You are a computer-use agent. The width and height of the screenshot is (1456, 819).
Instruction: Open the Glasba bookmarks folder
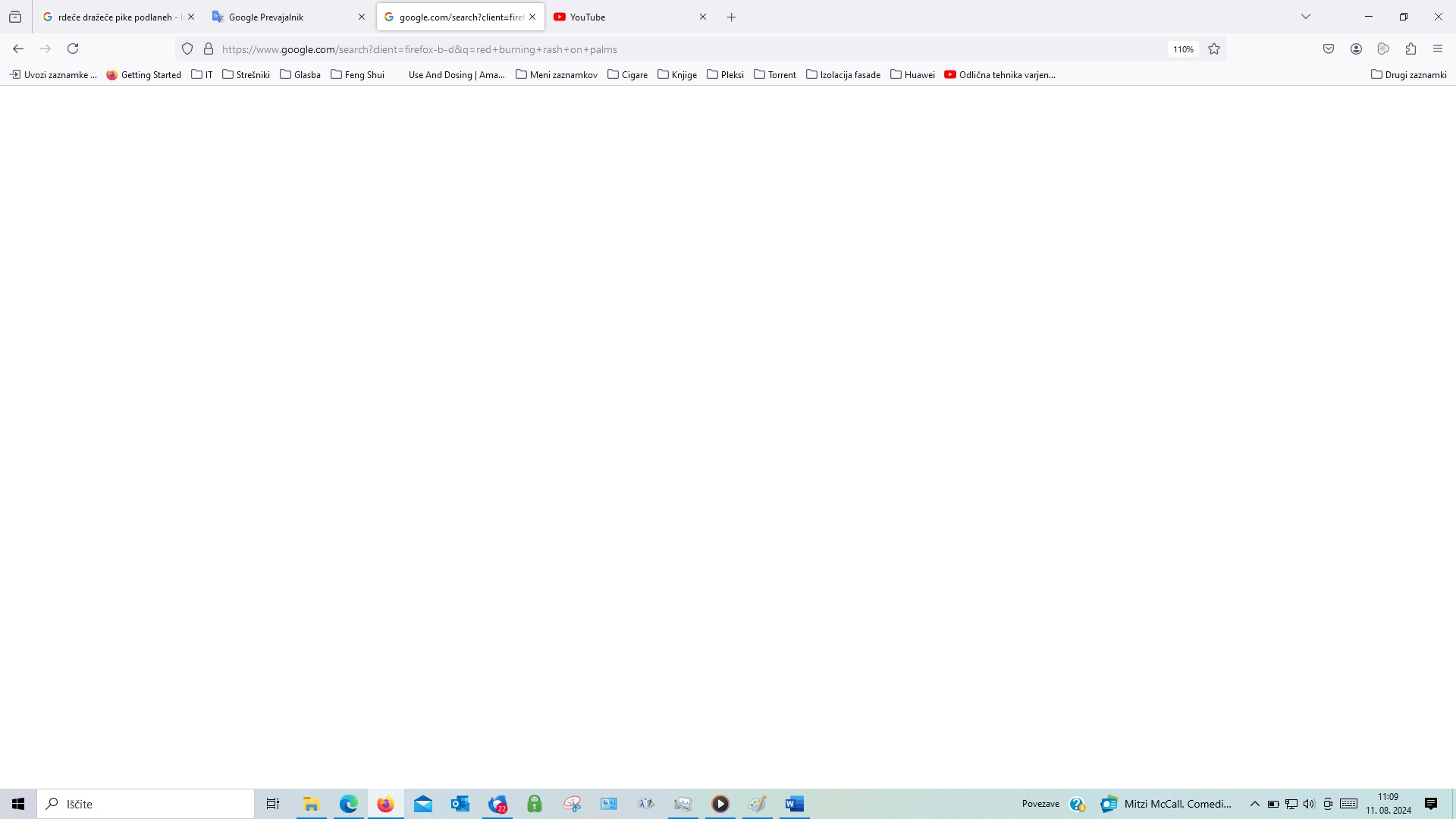click(x=300, y=74)
